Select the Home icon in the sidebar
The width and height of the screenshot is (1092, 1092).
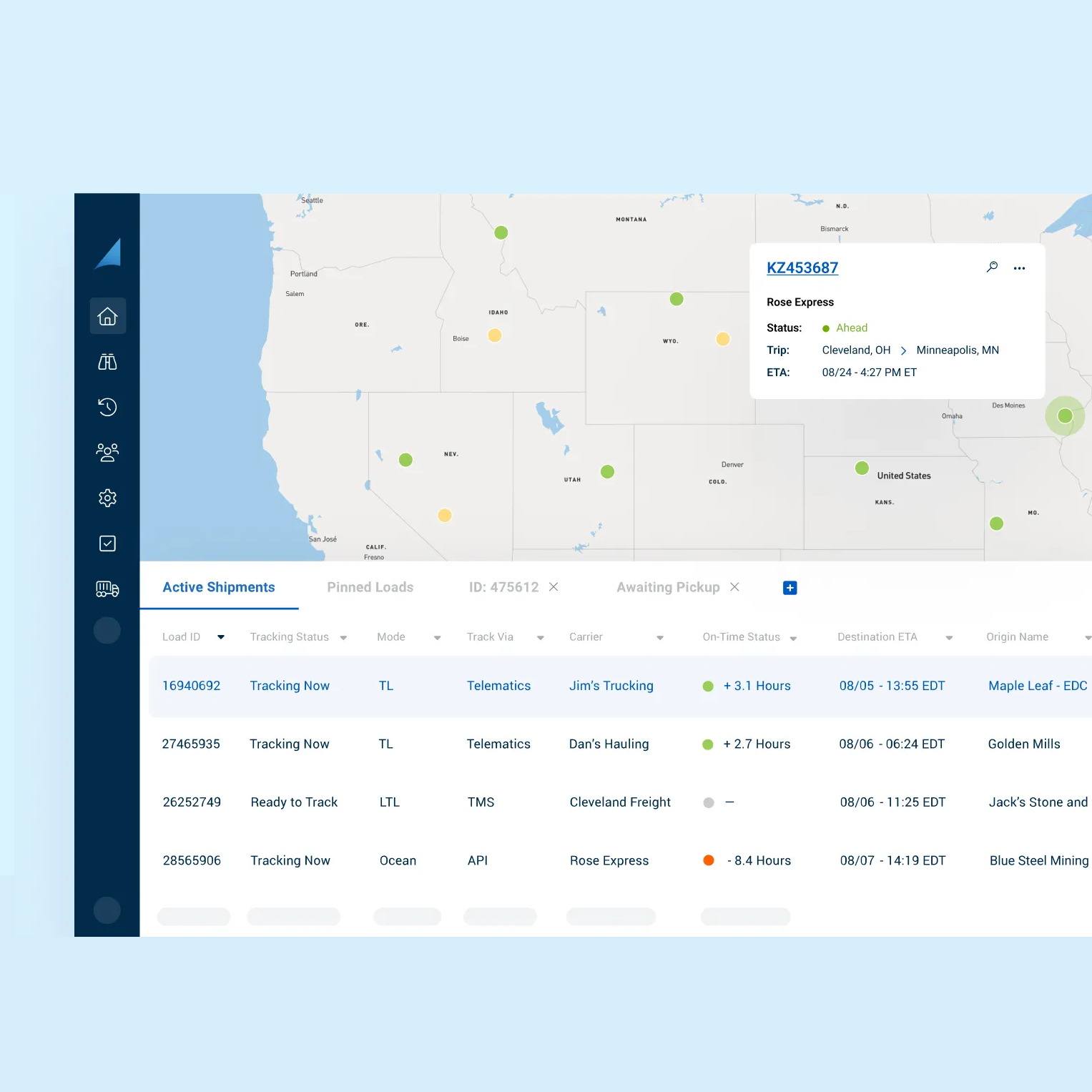107,315
